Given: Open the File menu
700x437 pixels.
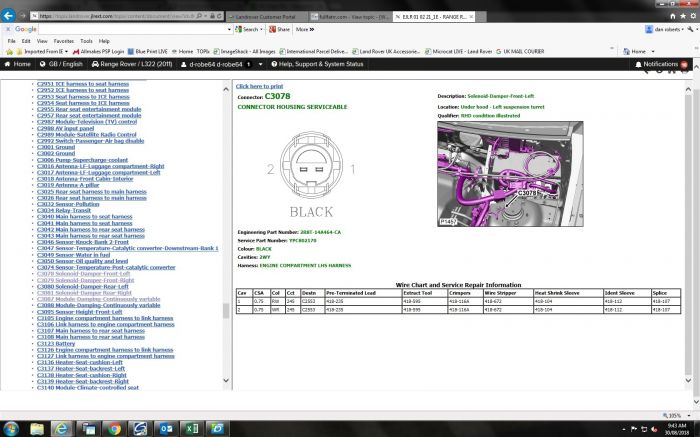Looking at the screenshot, I should (x=12, y=41).
